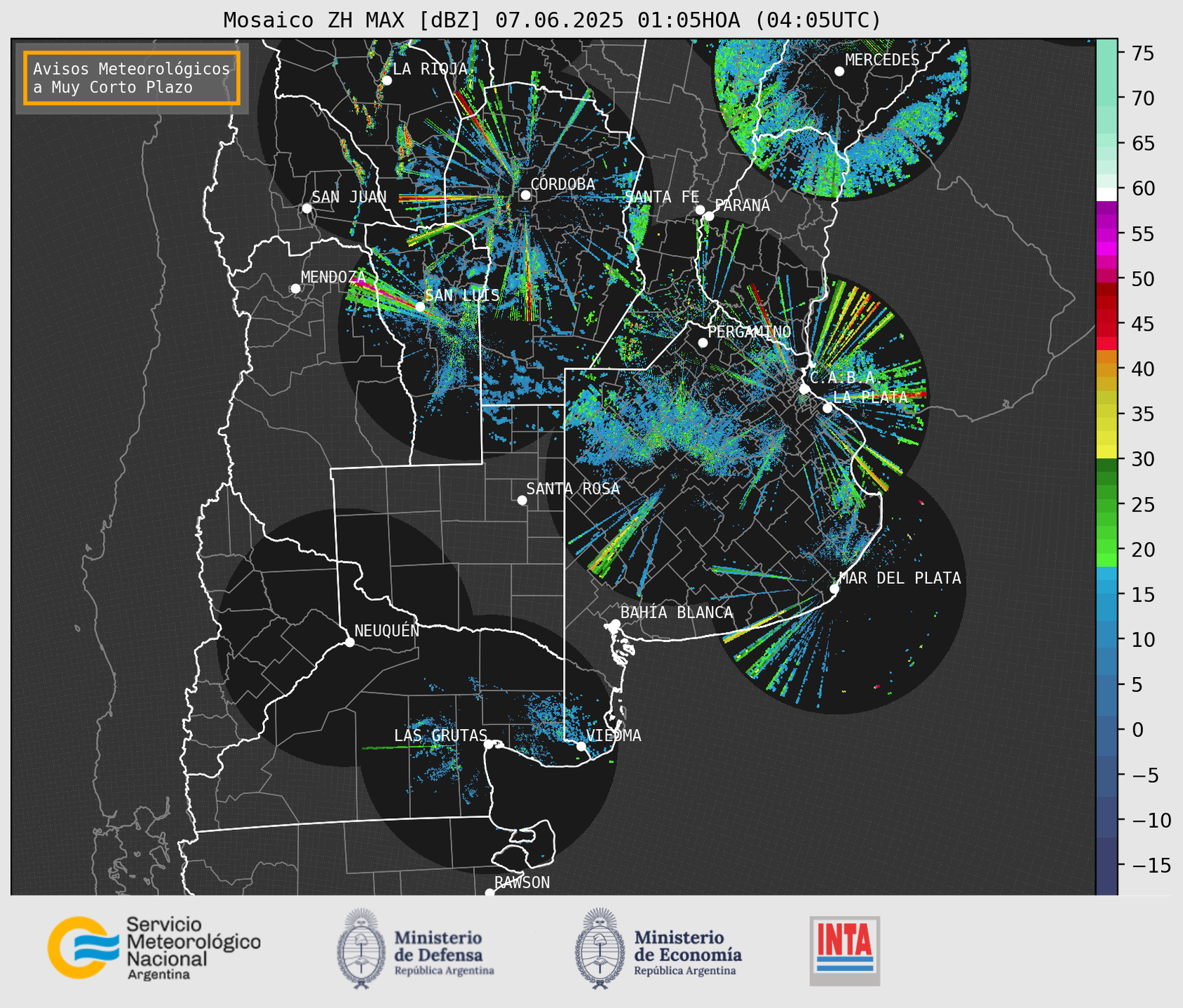Click the PERGAMINO map label
This screenshot has width=1183, height=1008.
(750, 332)
